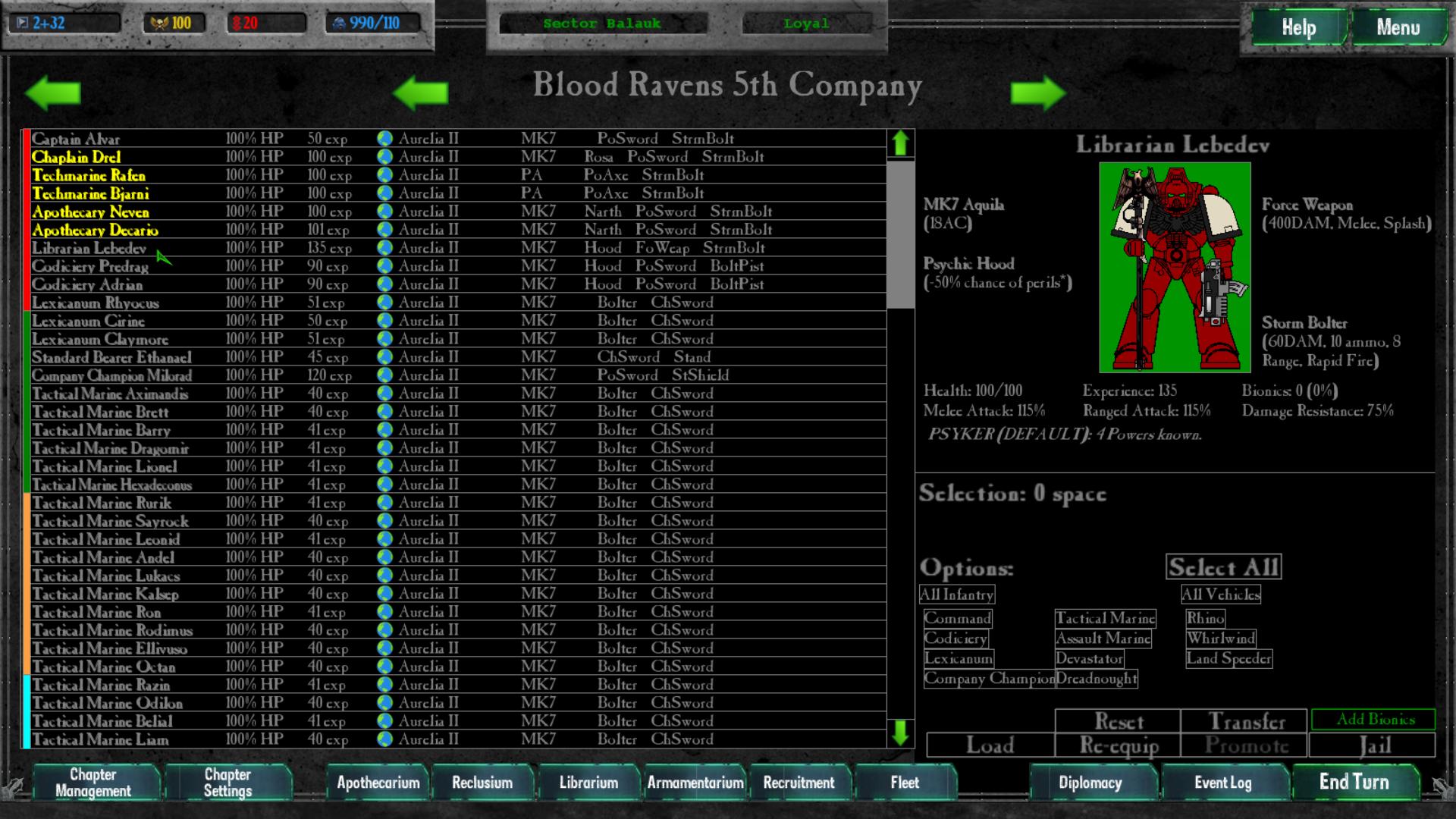Go to next company with right green arrow
The height and width of the screenshot is (819, 1456).
coord(1038,93)
